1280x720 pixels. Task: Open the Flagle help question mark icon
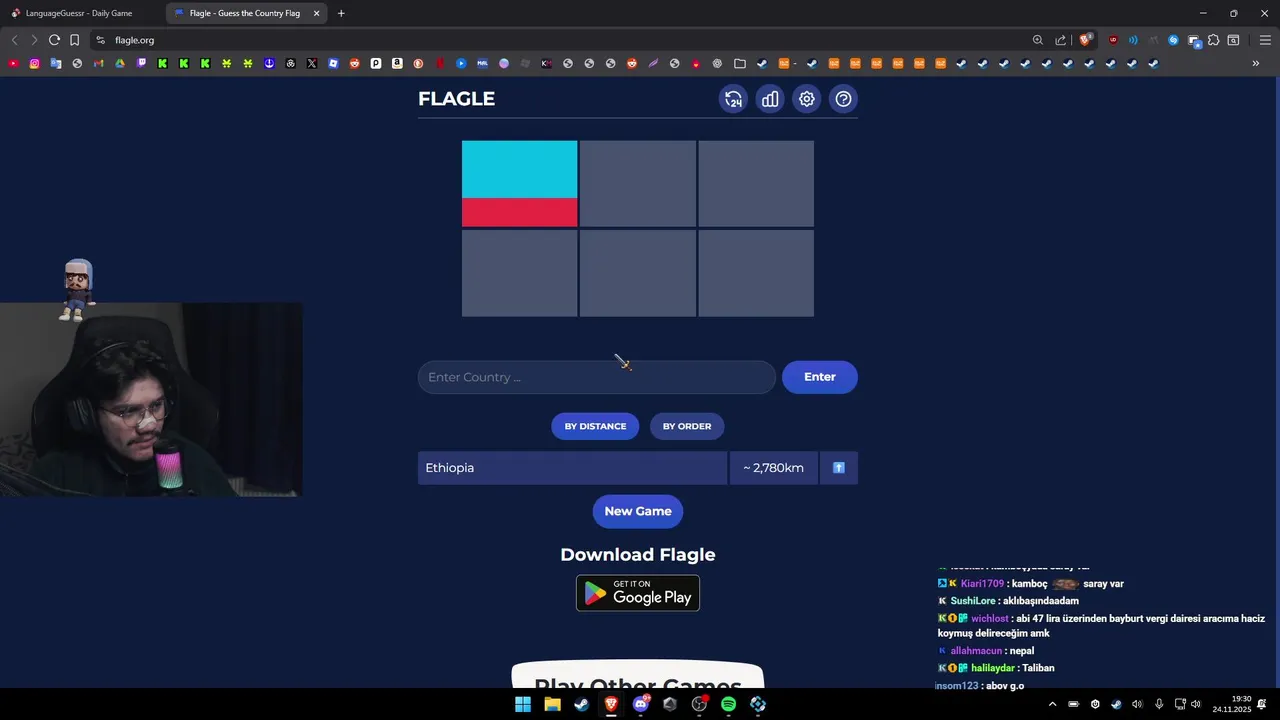(844, 99)
